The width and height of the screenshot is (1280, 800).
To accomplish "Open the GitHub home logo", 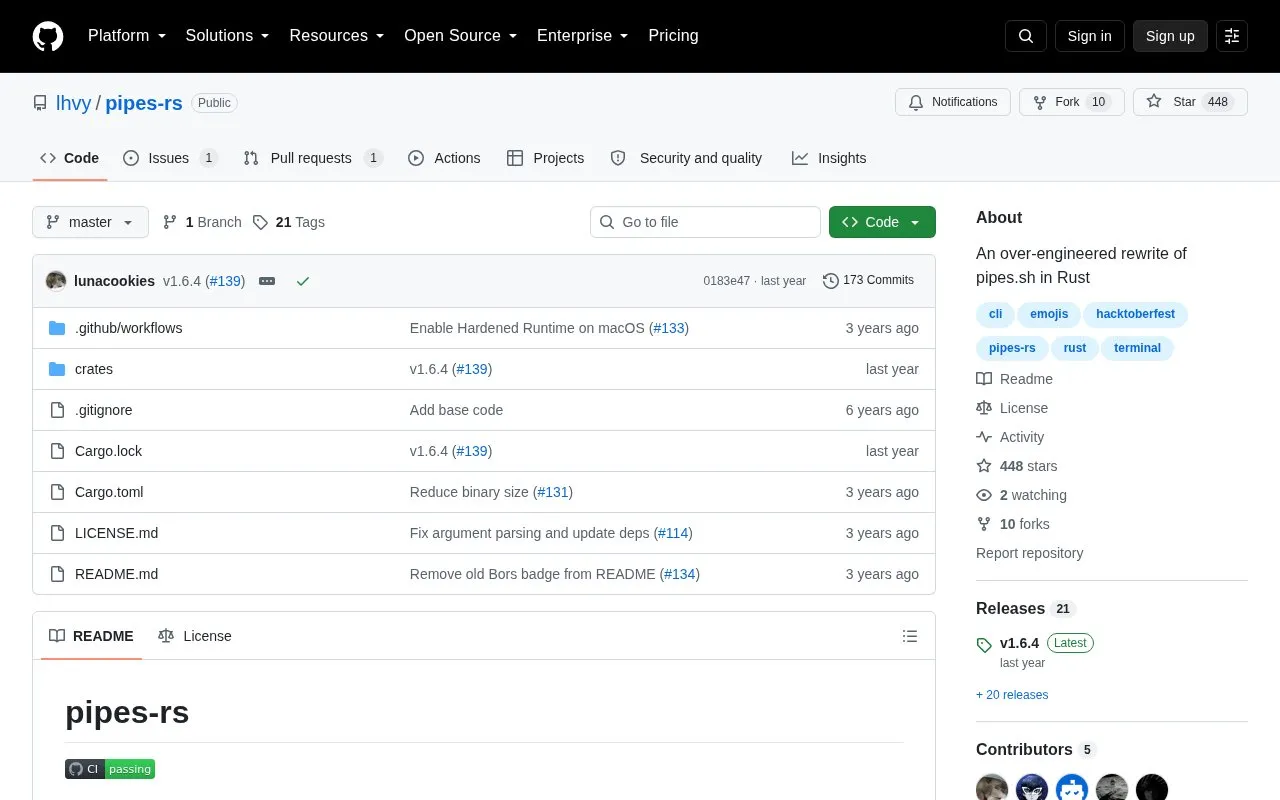I will (48, 36).
